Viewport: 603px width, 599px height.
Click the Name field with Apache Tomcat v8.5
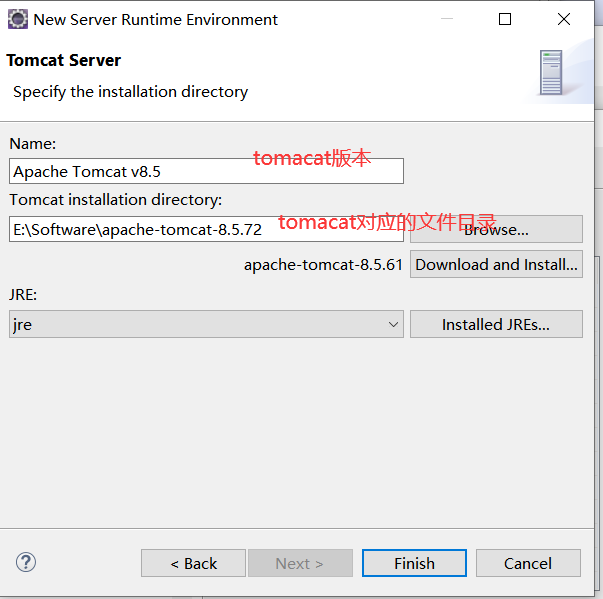[206, 171]
